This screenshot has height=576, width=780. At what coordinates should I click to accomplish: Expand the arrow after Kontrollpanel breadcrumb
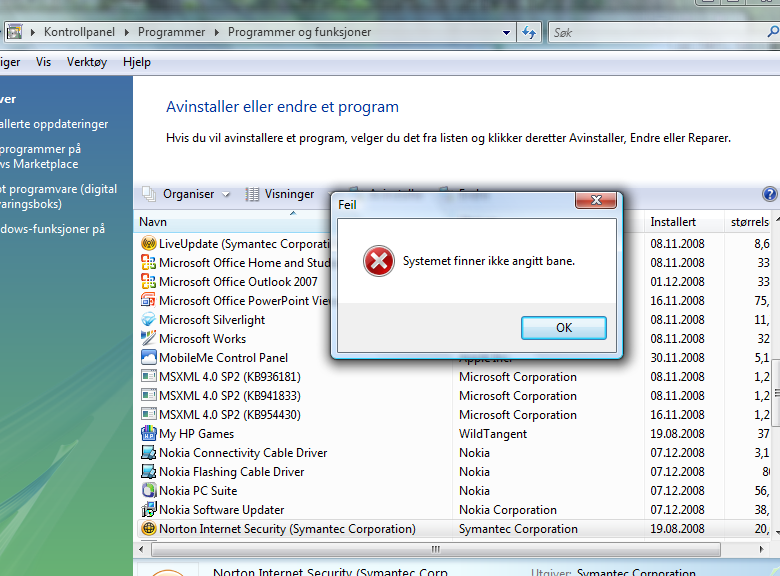[x=126, y=32]
